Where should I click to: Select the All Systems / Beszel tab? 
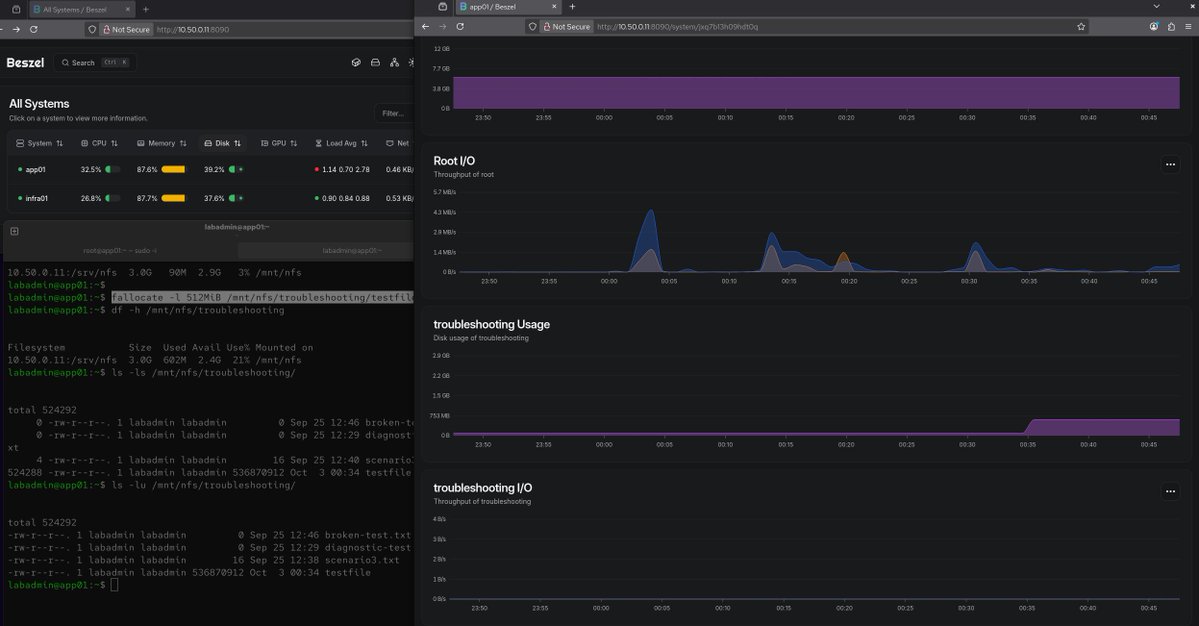82,9
